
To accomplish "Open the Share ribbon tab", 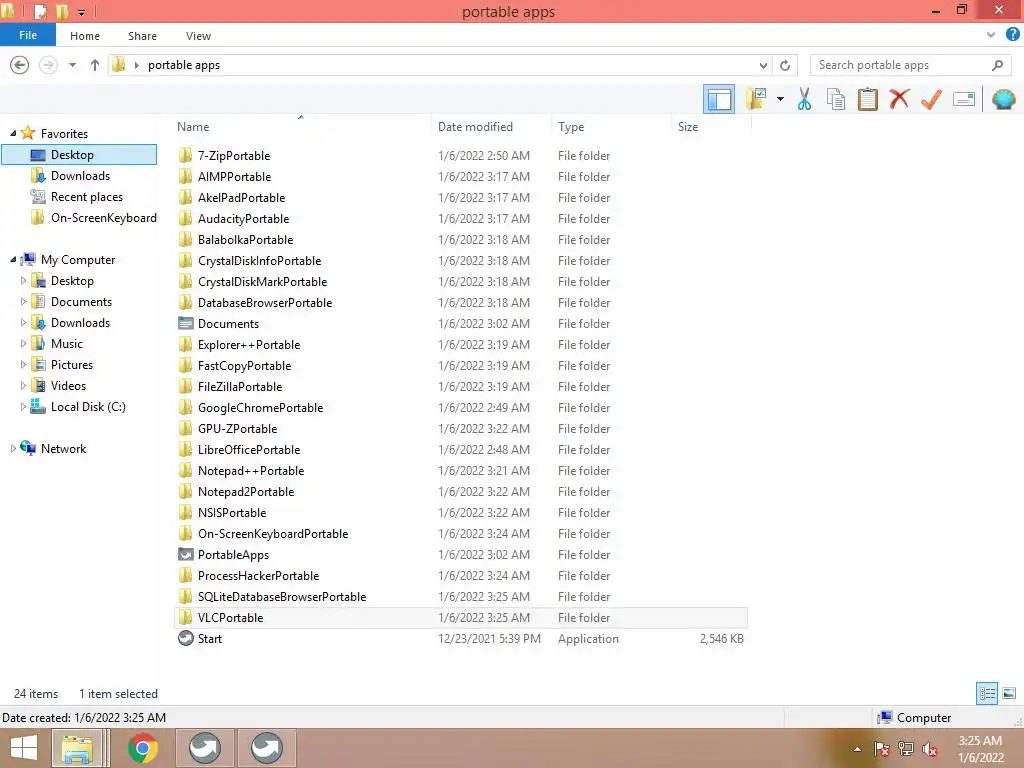I will click(142, 36).
